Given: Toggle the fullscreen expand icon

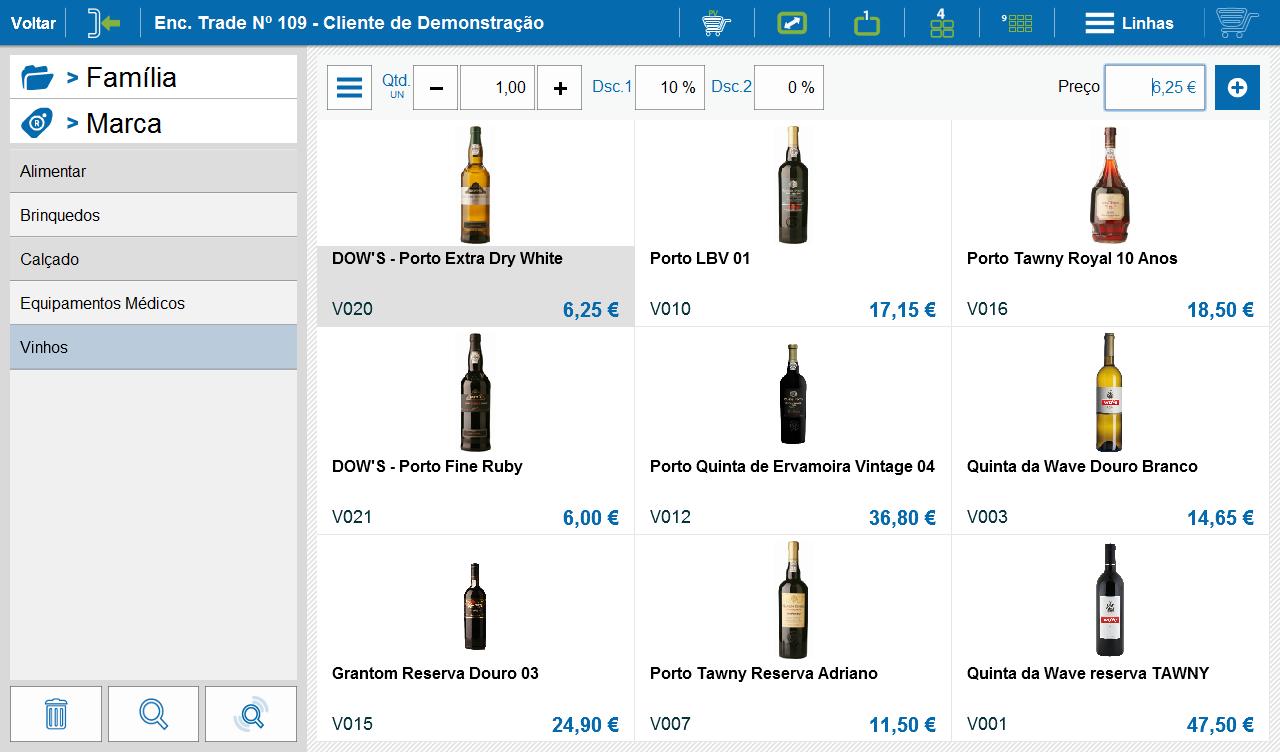Looking at the screenshot, I should [792, 23].
